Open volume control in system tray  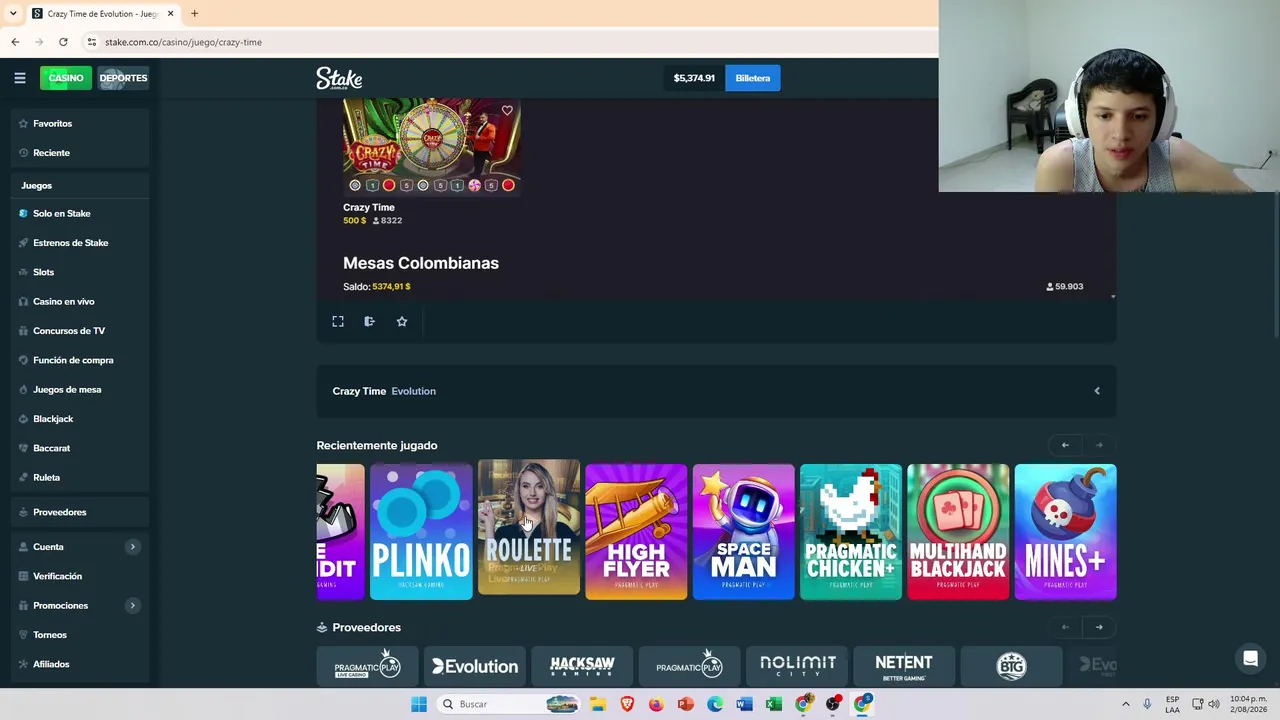pyautogui.click(x=1215, y=704)
